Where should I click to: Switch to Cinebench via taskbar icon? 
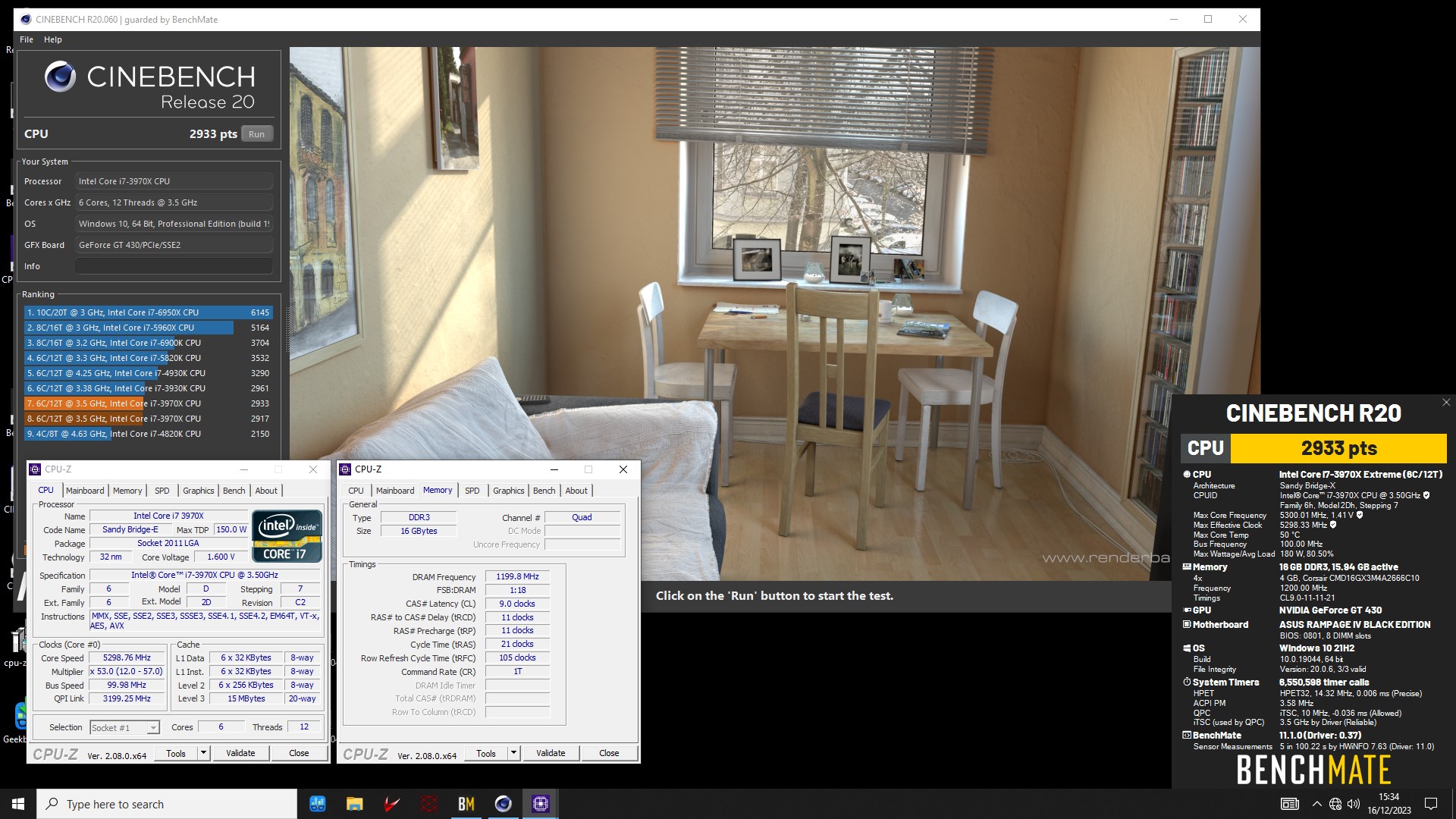point(503,804)
